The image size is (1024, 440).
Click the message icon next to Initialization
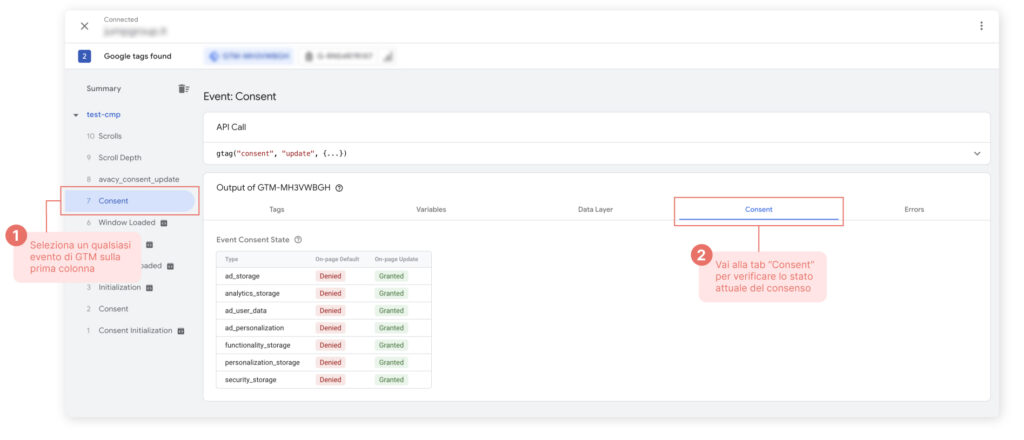coord(149,287)
